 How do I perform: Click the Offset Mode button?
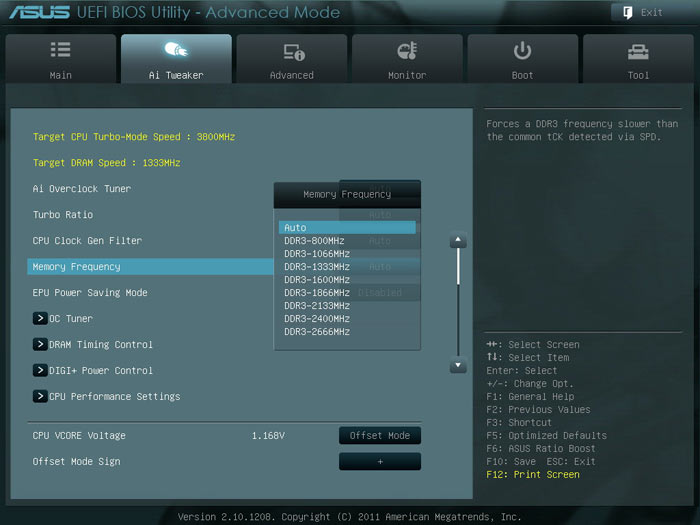coord(379,436)
